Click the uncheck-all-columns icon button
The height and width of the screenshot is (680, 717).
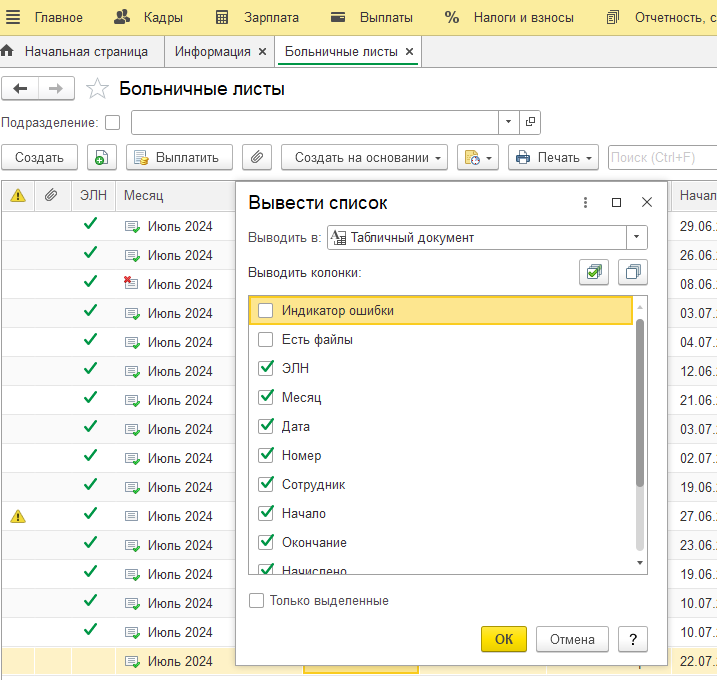click(x=632, y=272)
